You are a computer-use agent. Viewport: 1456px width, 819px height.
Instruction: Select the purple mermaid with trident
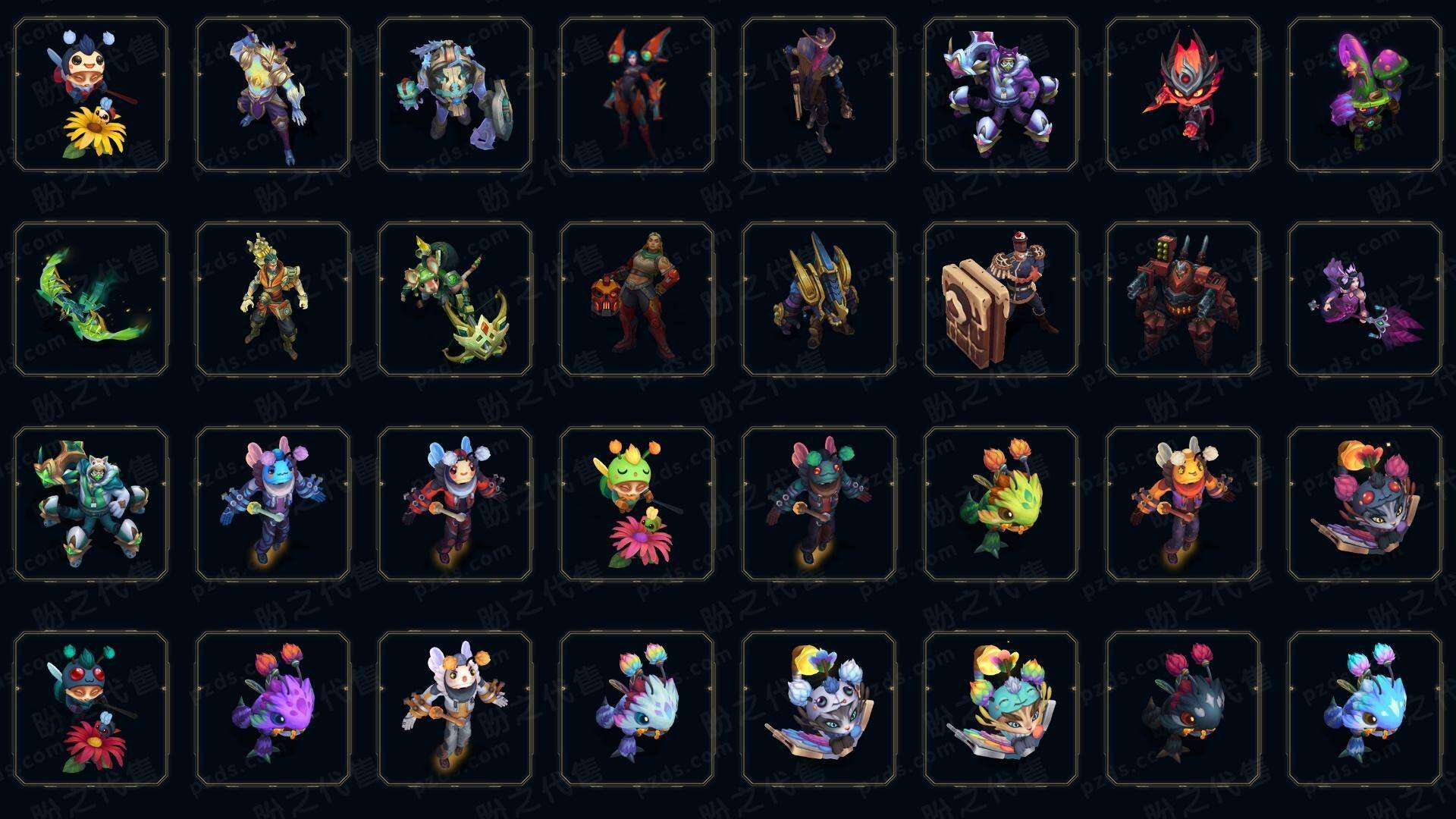pyautogui.click(x=1365, y=299)
